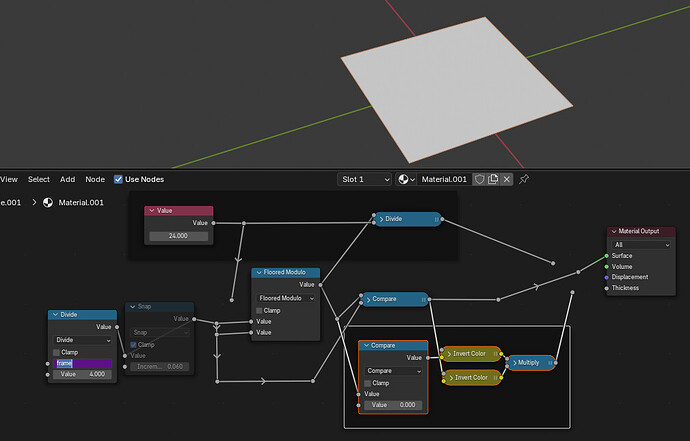The width and height of the screenshot is (690, 441).
Task: Click the Material.001 breadcrumb label
Action: (x=81, y=202)
